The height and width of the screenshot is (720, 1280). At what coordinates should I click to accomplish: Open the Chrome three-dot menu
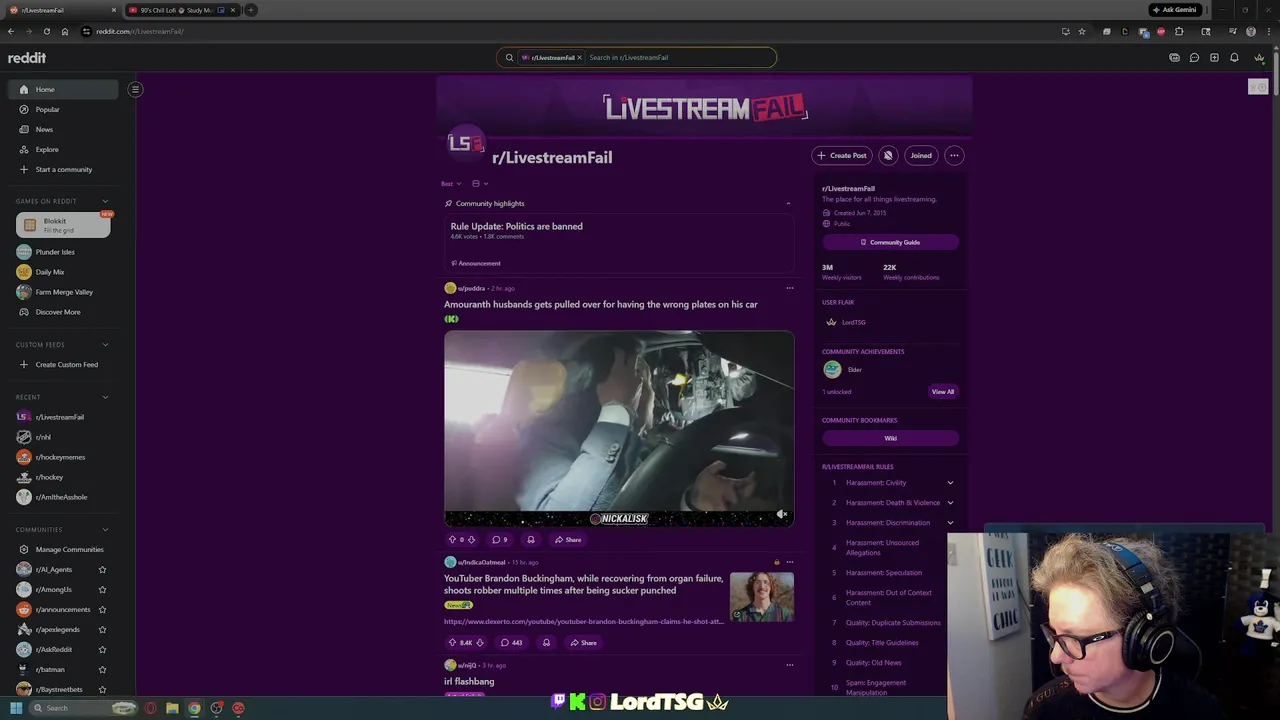coord(1267,31)
